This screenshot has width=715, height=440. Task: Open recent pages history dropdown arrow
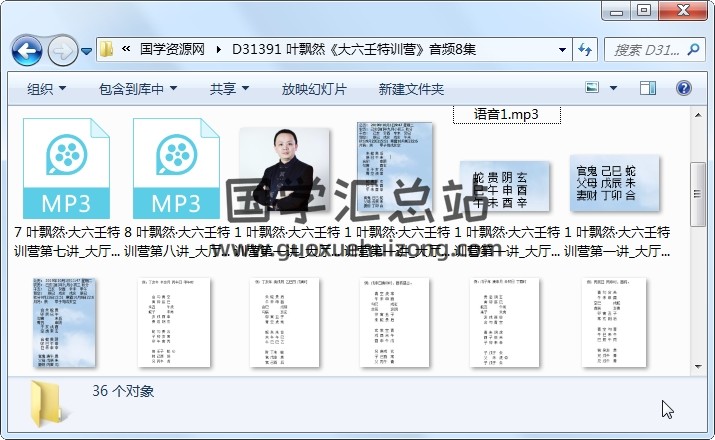(x=87, y=50)
